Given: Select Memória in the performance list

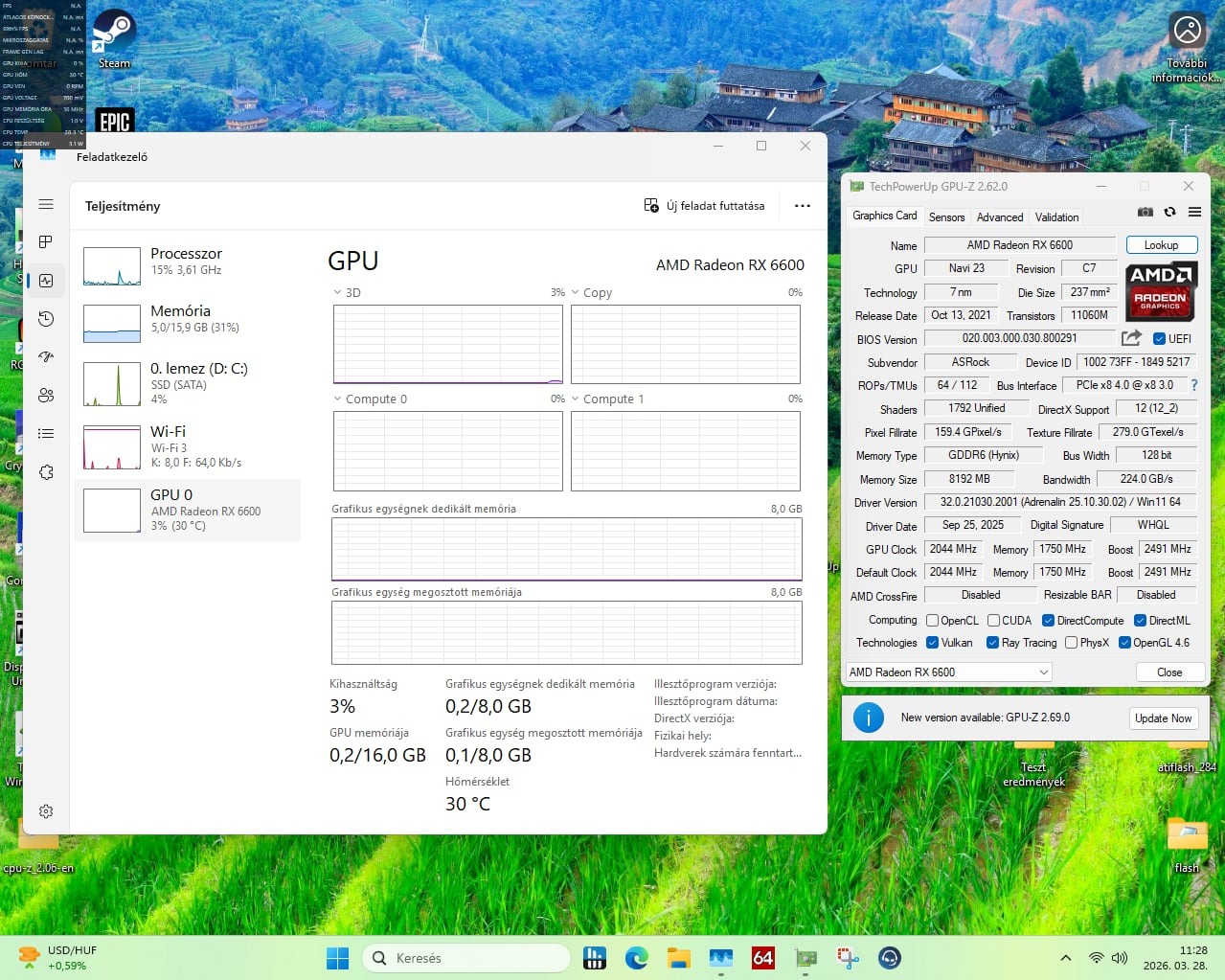Looking at the screenshot, I should (188, 323).
